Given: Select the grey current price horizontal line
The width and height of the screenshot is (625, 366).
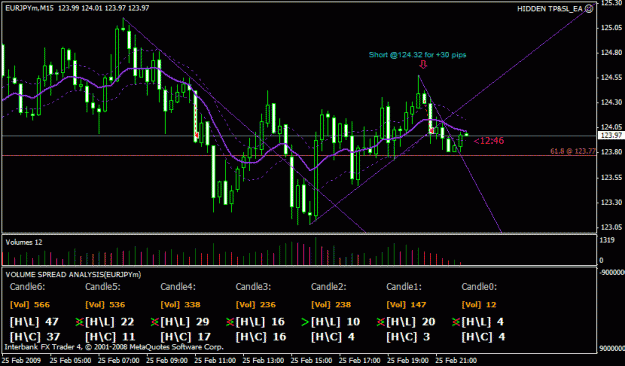Looking at the screenshot, I should pos(299,136).
